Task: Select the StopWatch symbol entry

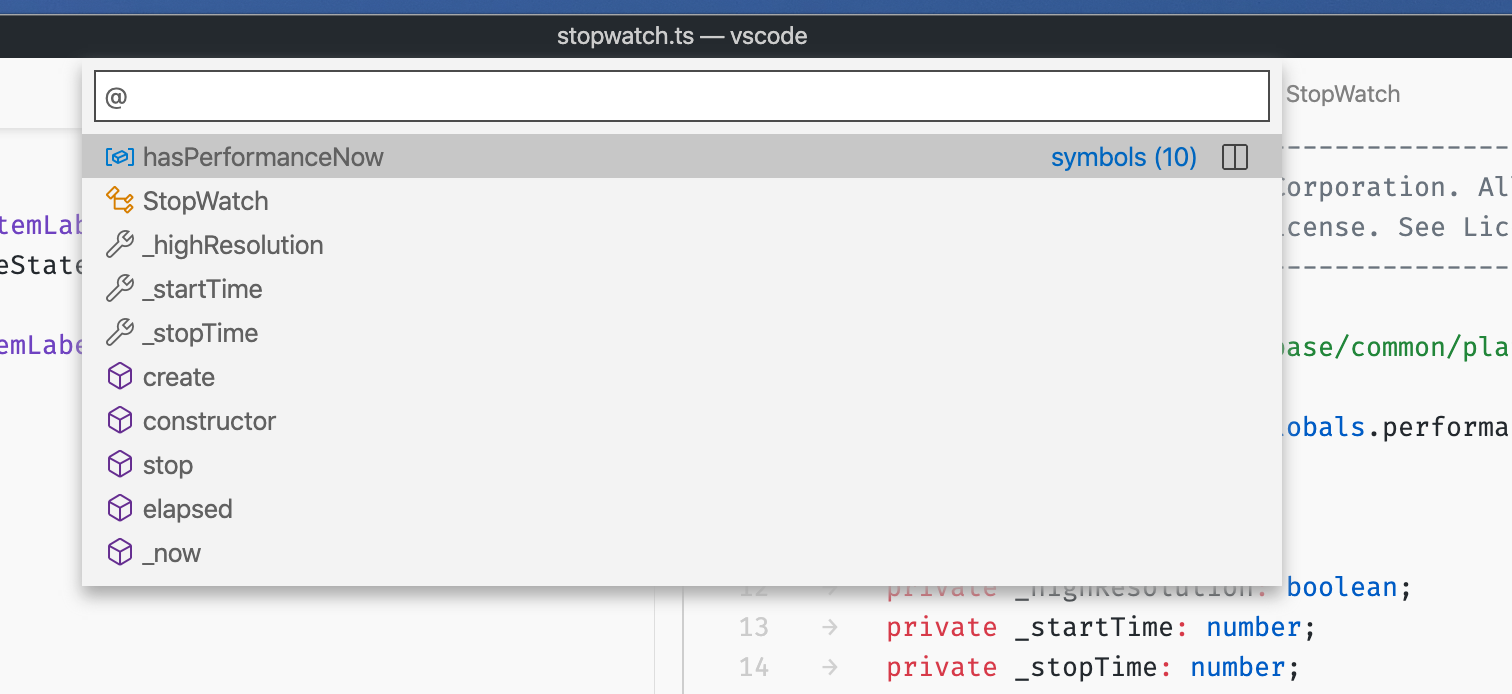Action: [206, 200]
